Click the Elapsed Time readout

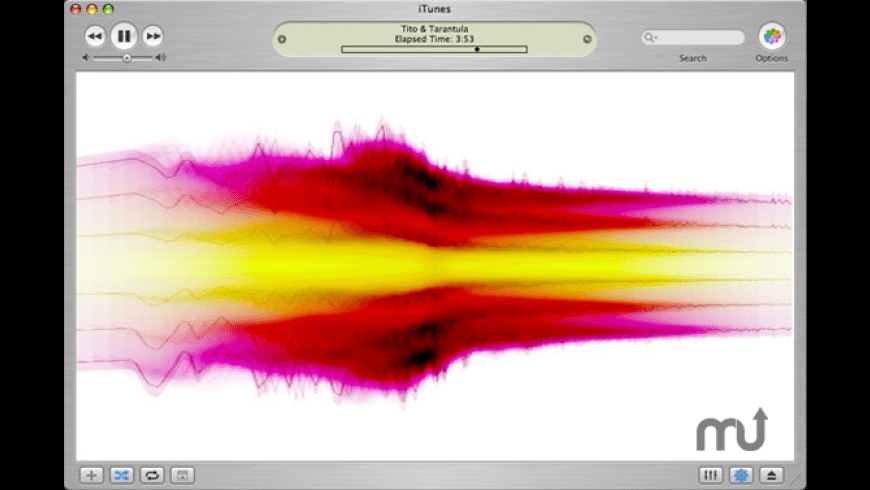(x=434, y=39)
